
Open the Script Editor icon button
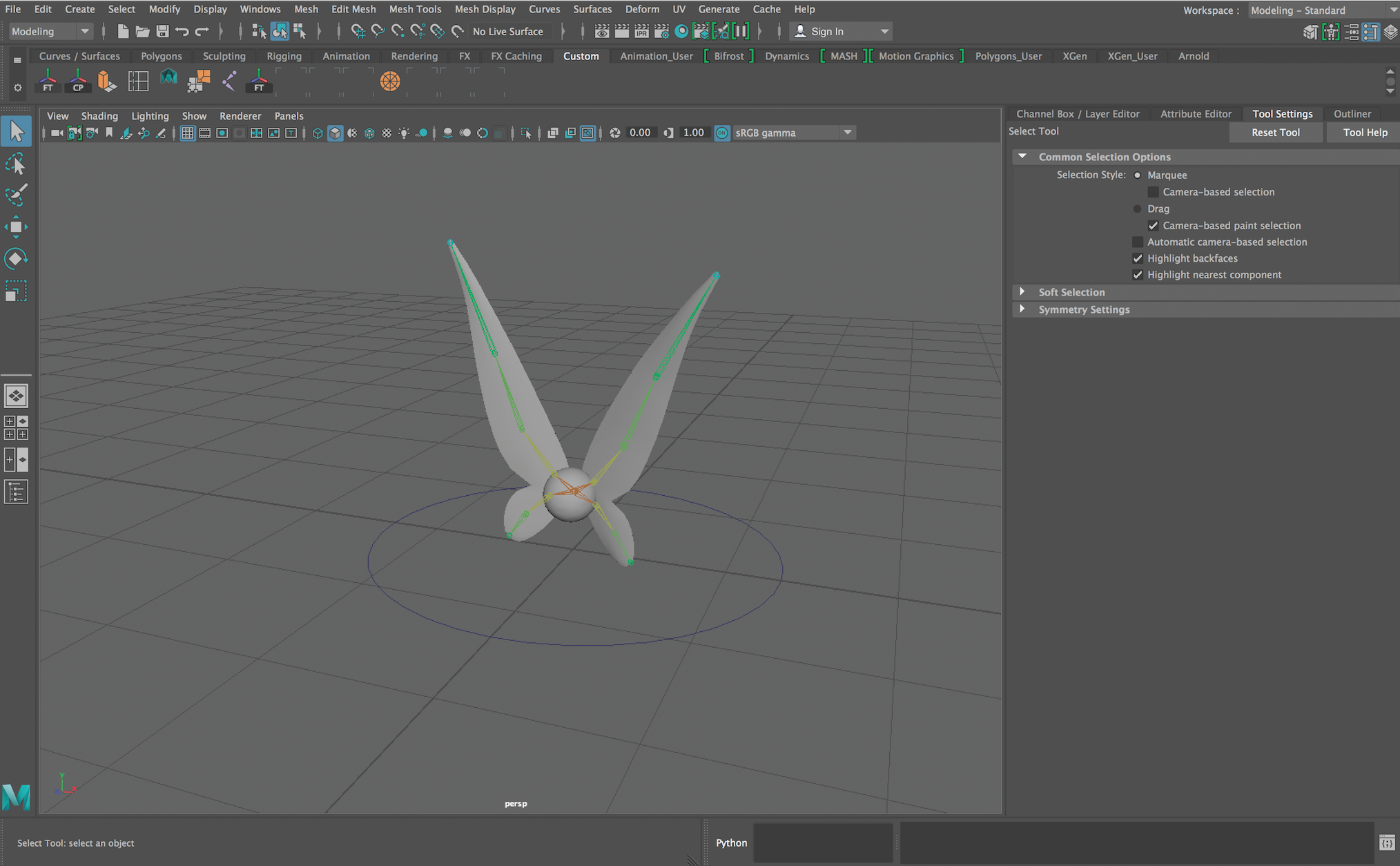[x=1387, y=843]
